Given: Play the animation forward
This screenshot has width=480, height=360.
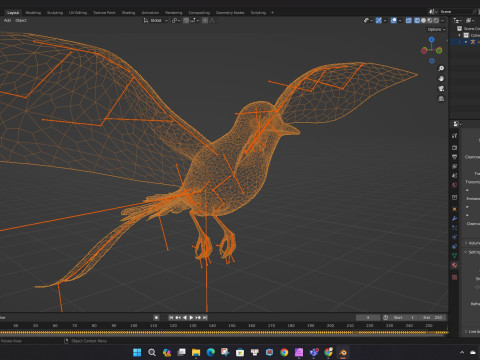Looking at the screenshot, I should [x=191, y=317].
